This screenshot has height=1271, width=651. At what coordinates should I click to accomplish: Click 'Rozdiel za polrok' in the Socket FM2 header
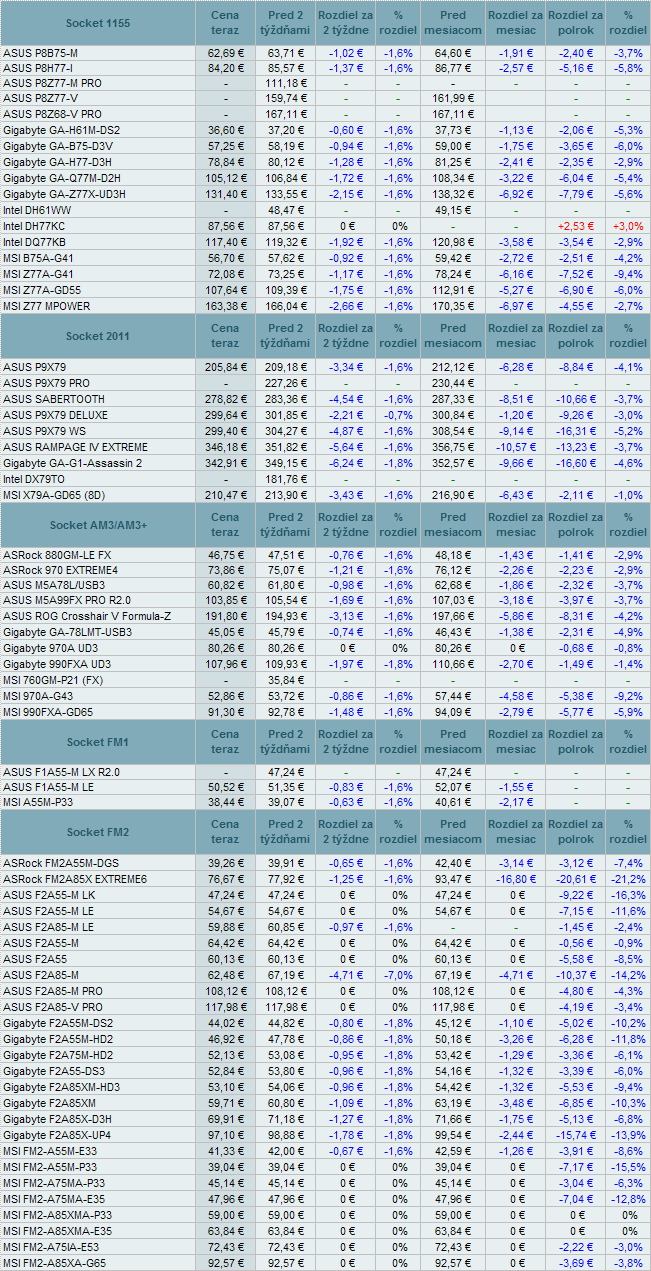click(x=575, y=832)
